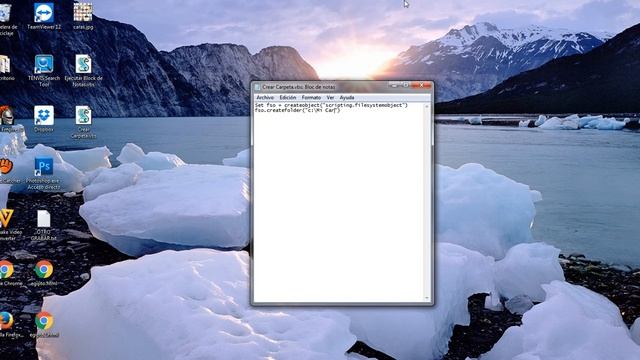Select the Photoshop.exe shortcut icon
Viewport: 640px width, 360px height.
coord(44,173)
